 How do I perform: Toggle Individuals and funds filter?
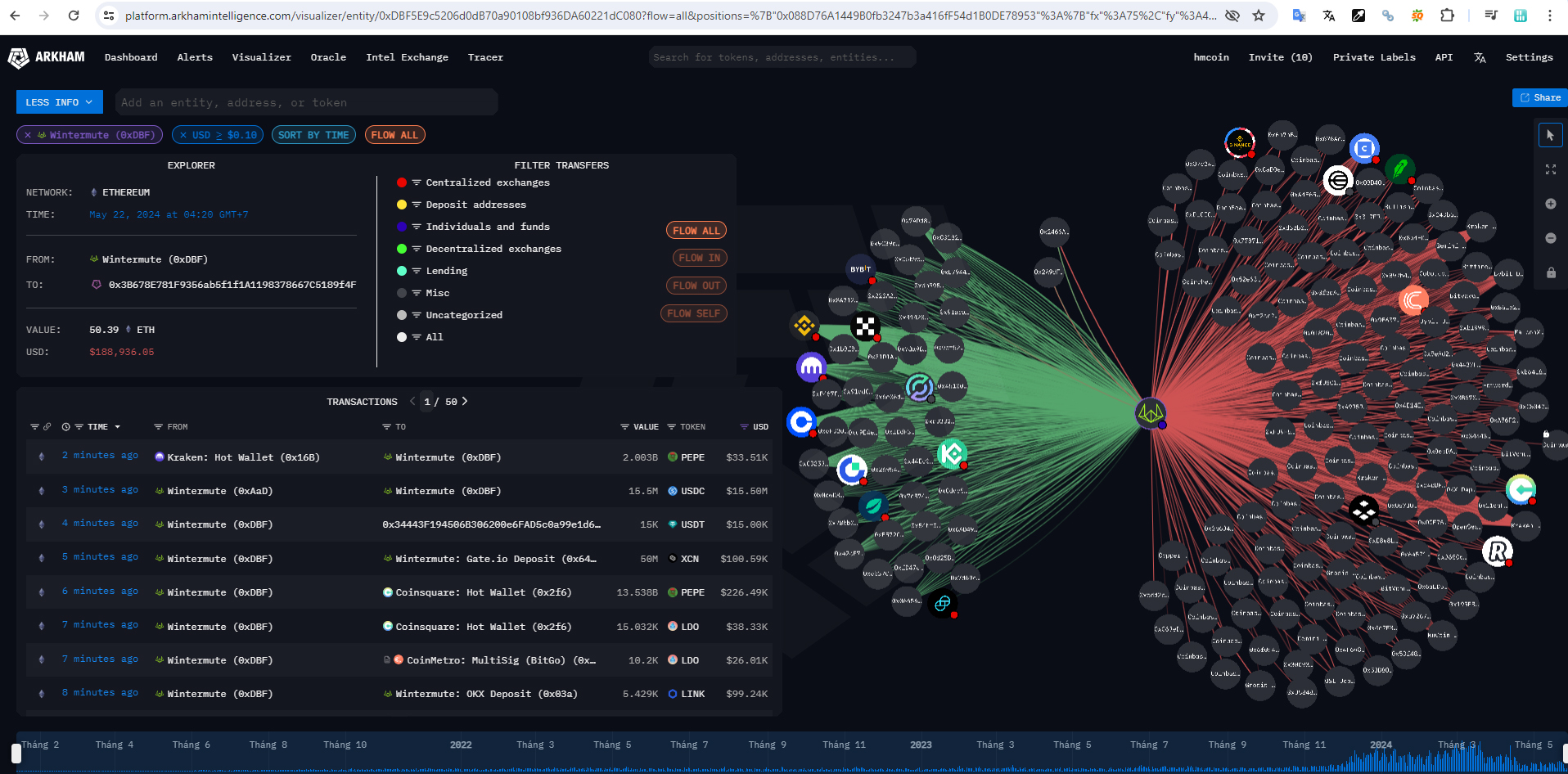474,227
